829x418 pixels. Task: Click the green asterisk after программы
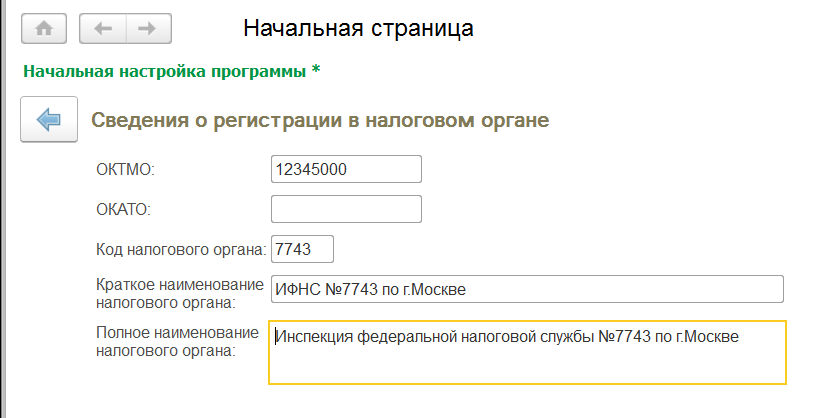[316, 71]
